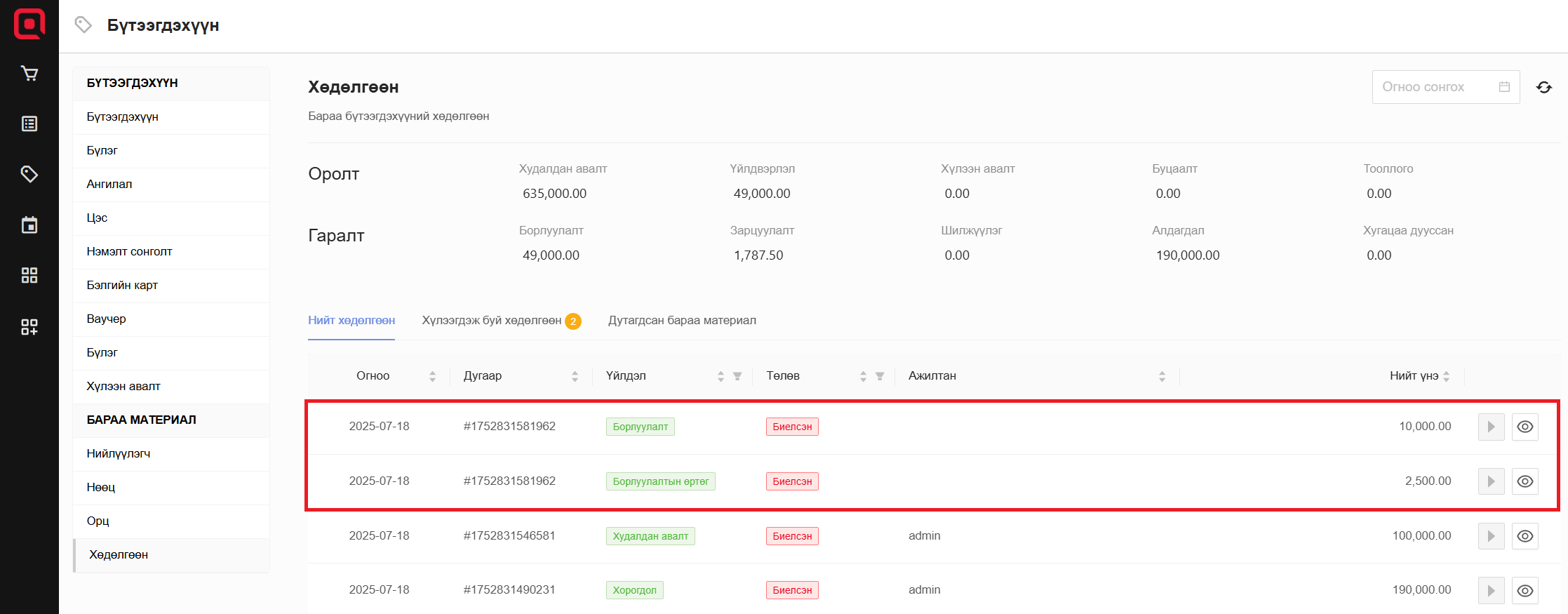1568x614 pixels.
Task: Toggle eye icon for Худалдан авалт row
Action: coord(1525,536)
